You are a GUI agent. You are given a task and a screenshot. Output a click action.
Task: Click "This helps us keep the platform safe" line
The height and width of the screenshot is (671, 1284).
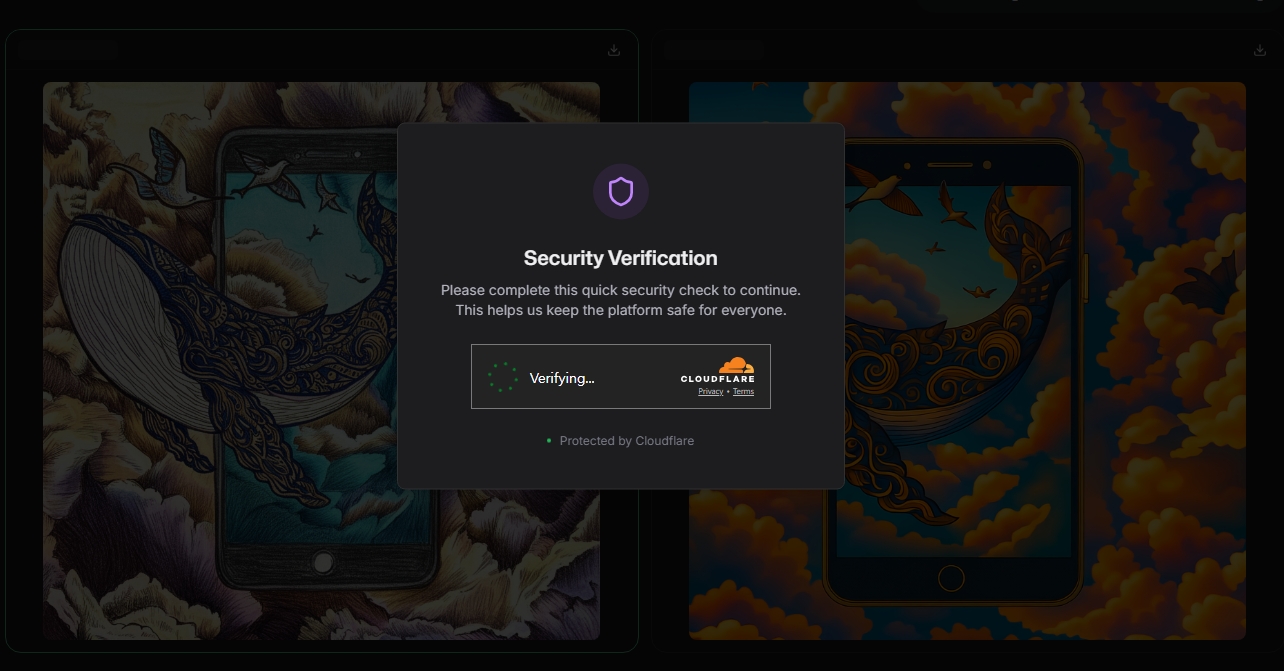tap(621, 310)
